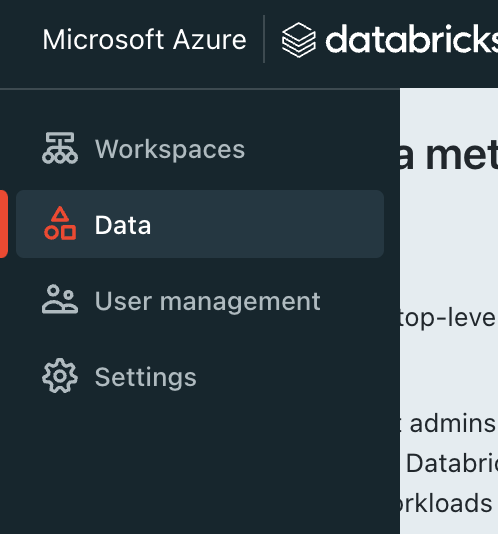Click the User management people icon
Screen dimensions: 498x534
tap(60, 299)
